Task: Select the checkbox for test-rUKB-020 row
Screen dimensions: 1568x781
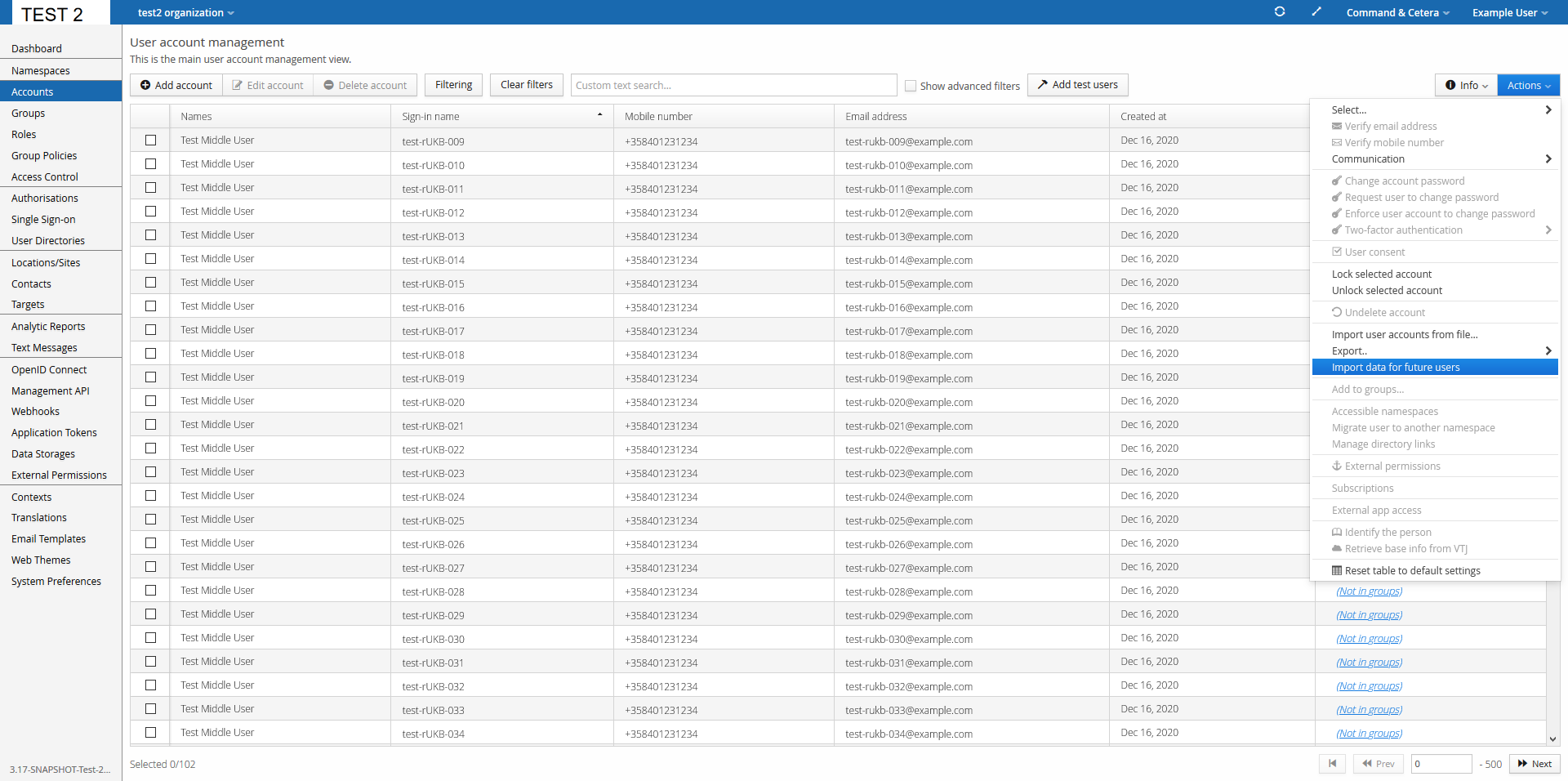Action: pos(151,401)
